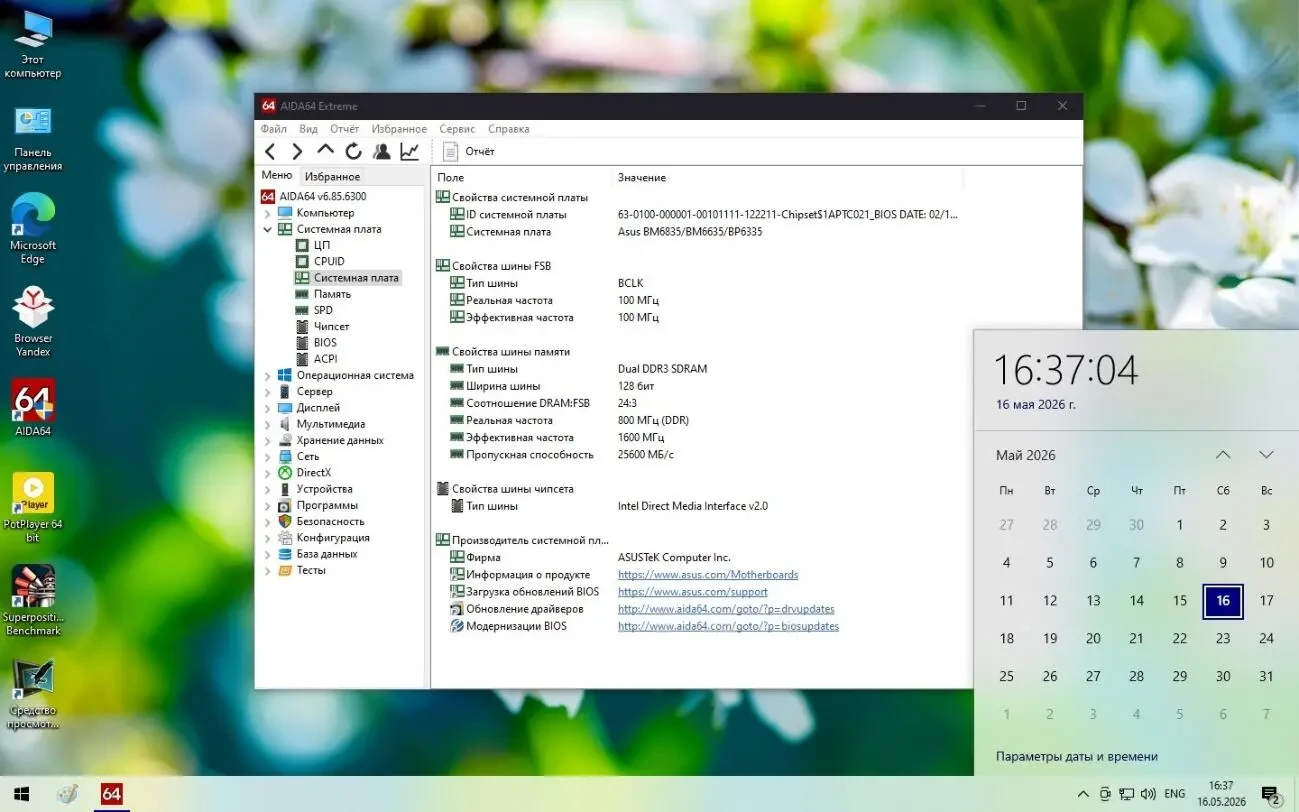Open the Сервис menu
This screenshot has height=812, width=1299.
pyautogui.click(x=457, y=129)
